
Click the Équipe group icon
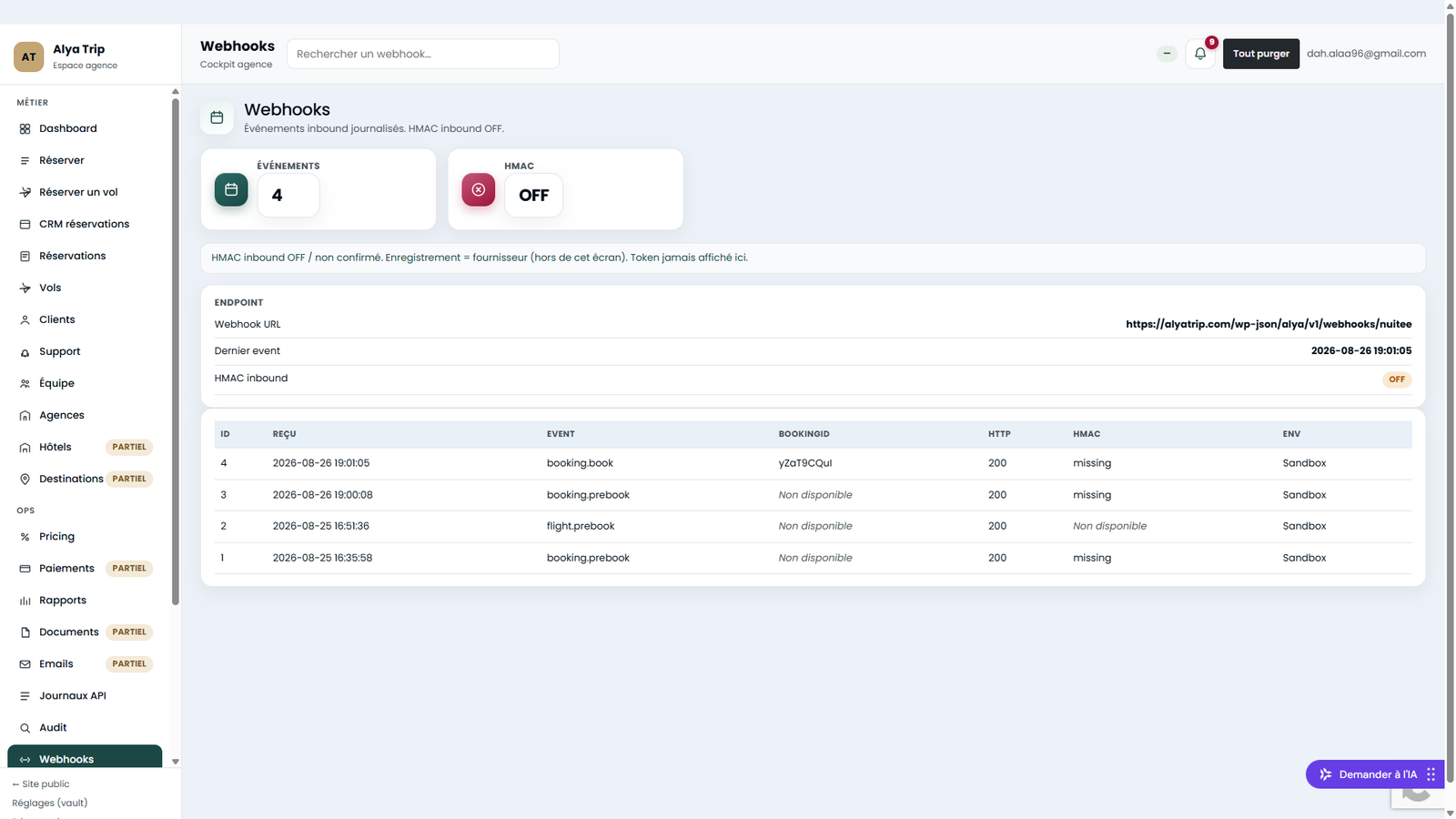click(25, 384)
